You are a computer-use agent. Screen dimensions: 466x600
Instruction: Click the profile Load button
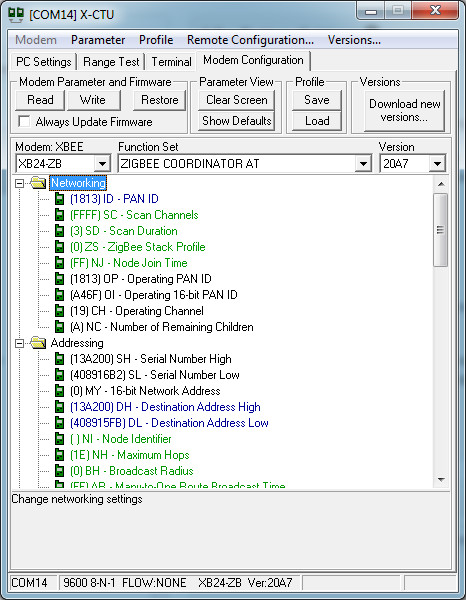[x=317, y=121]
